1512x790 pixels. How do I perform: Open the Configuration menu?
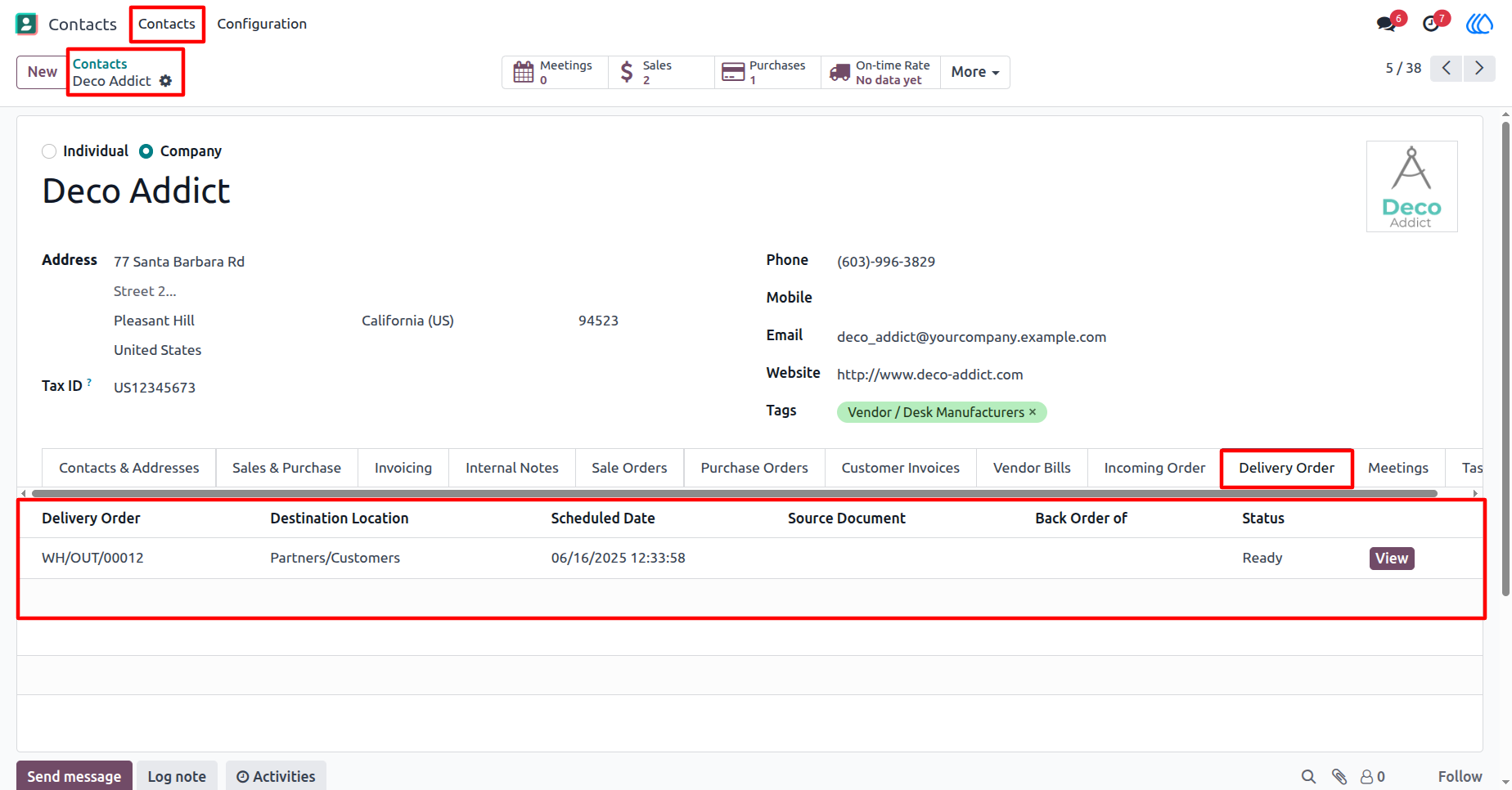pos(262,24)
